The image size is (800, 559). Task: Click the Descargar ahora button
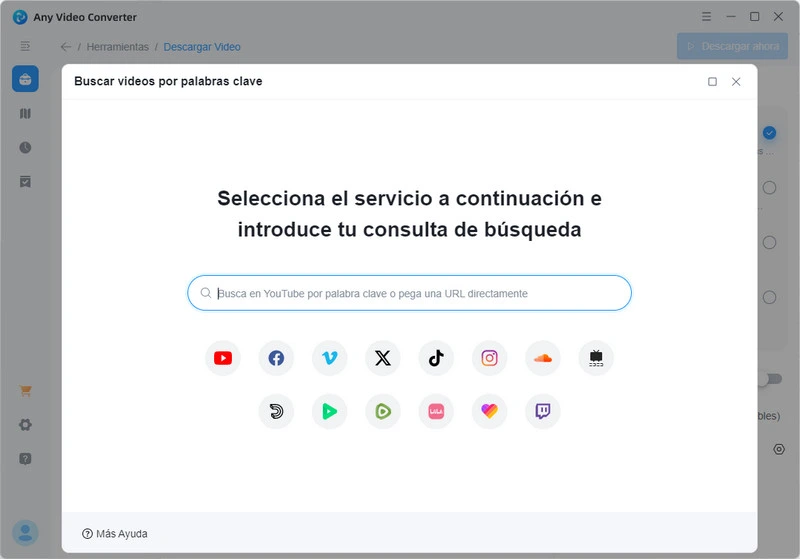pos(732,46)
